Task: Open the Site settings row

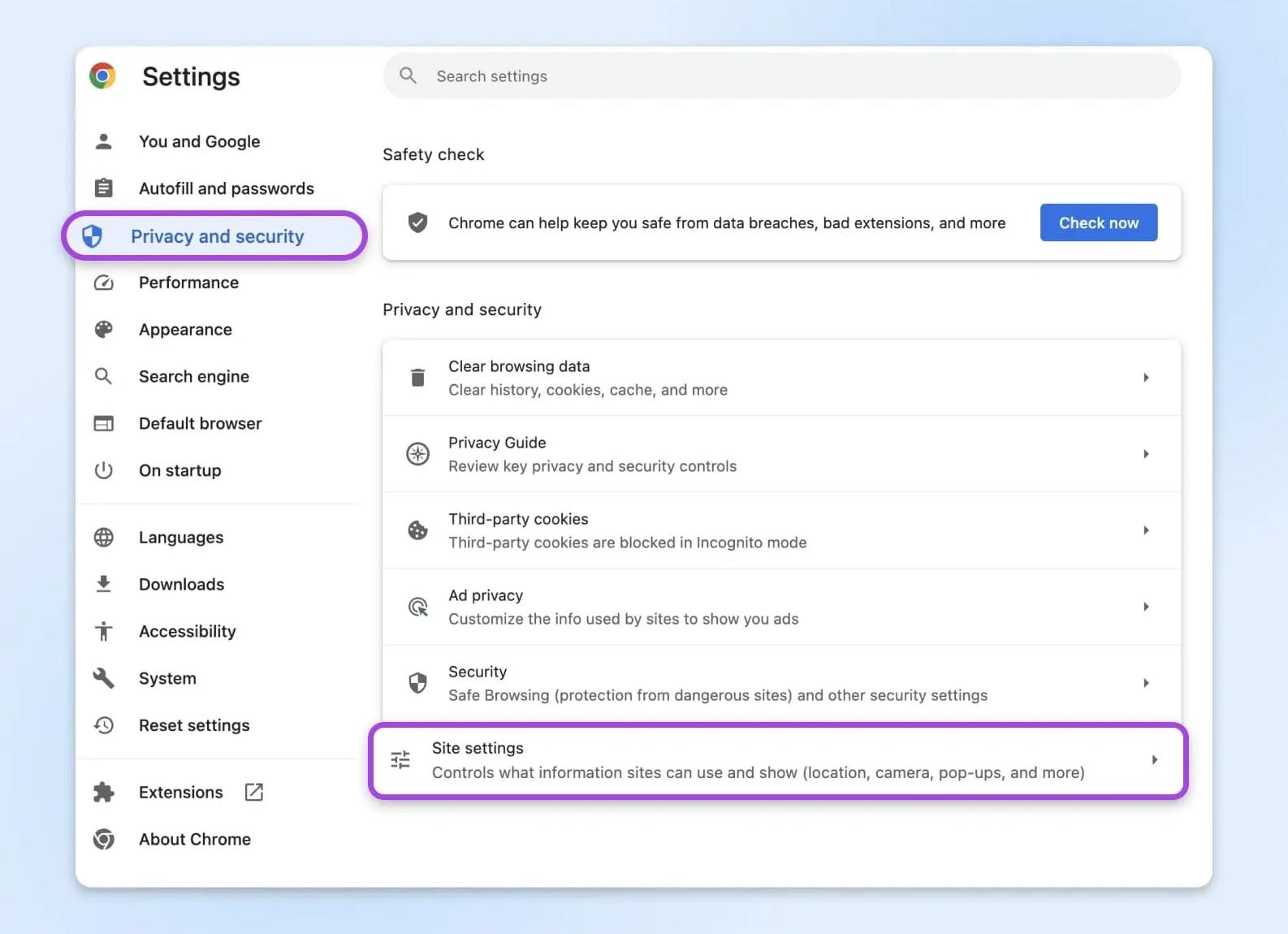Action: point(778,760)
